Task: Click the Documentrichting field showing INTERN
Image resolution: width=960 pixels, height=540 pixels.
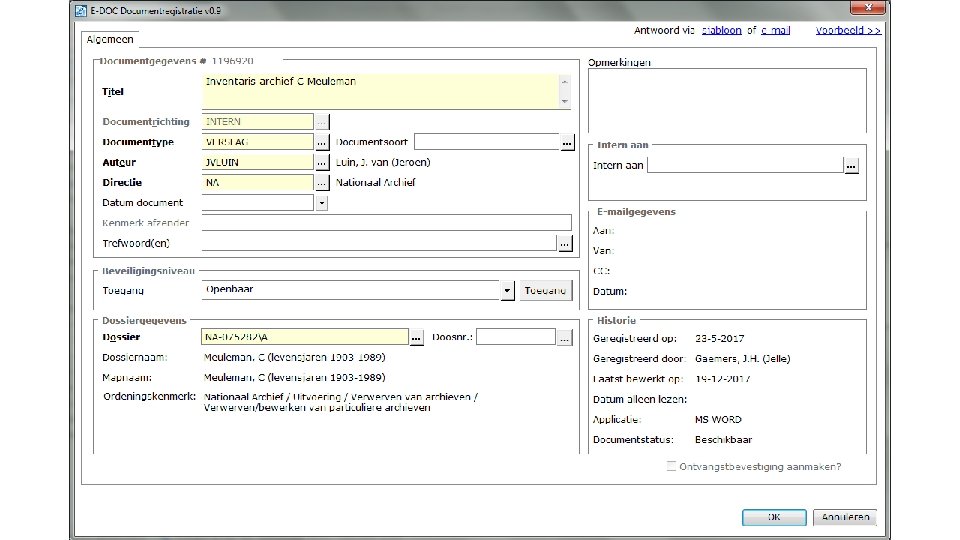Action: coord(258,122)
